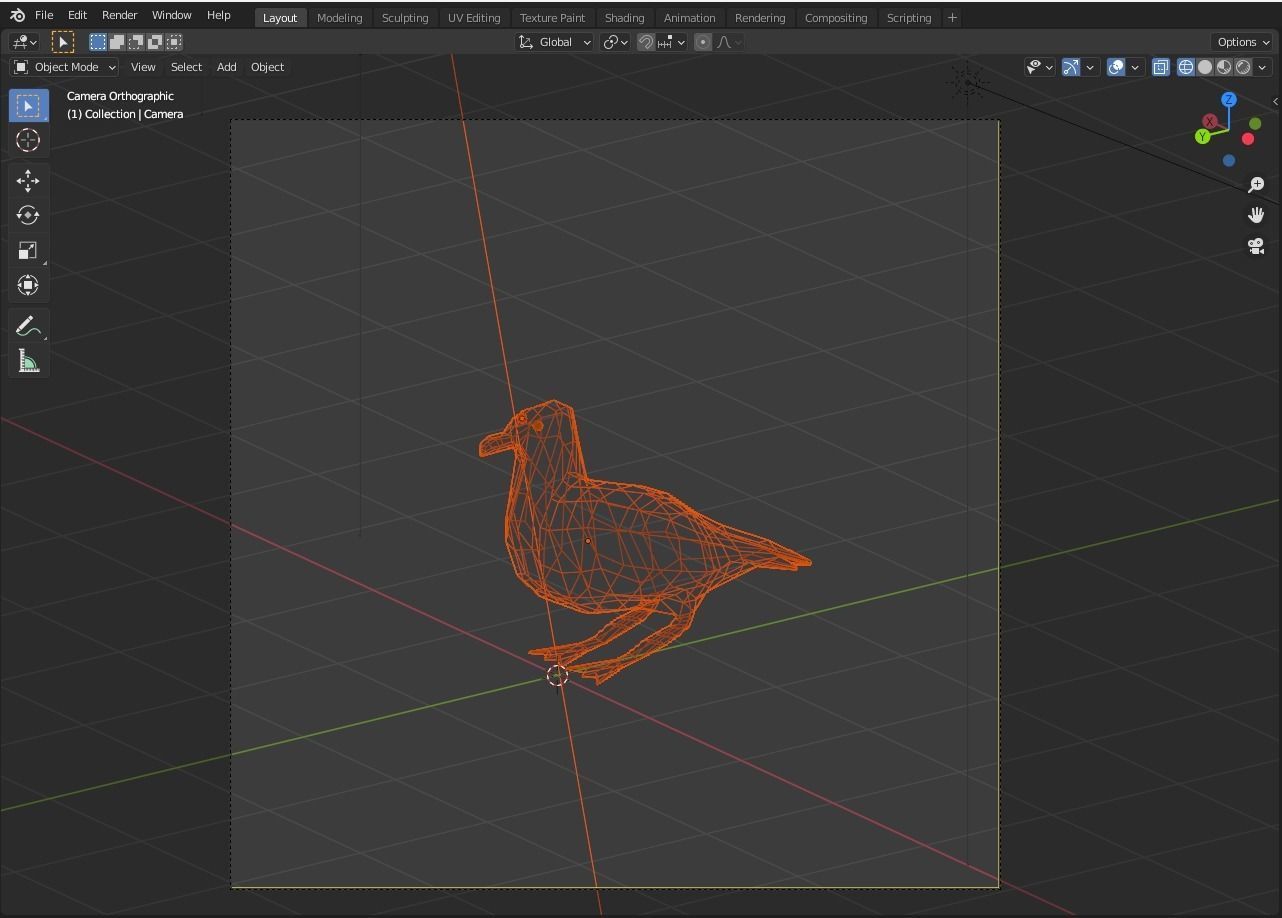
Task: Open the pivot point dropdown
Action: click(615, 42)
